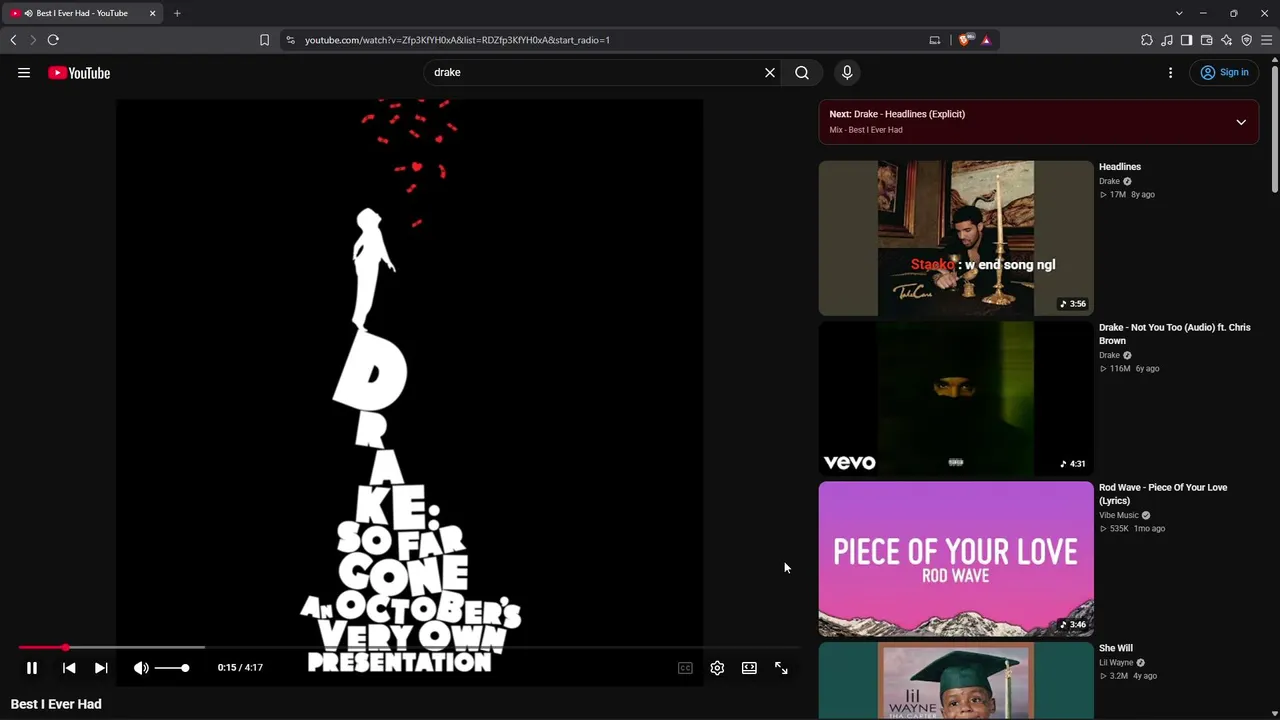
Task: Mute tab audio via speaker icon
Action: coord(28,13)
